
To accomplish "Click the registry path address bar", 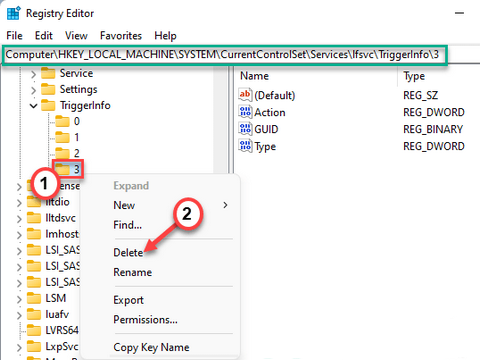I will (x=225, y=54).
